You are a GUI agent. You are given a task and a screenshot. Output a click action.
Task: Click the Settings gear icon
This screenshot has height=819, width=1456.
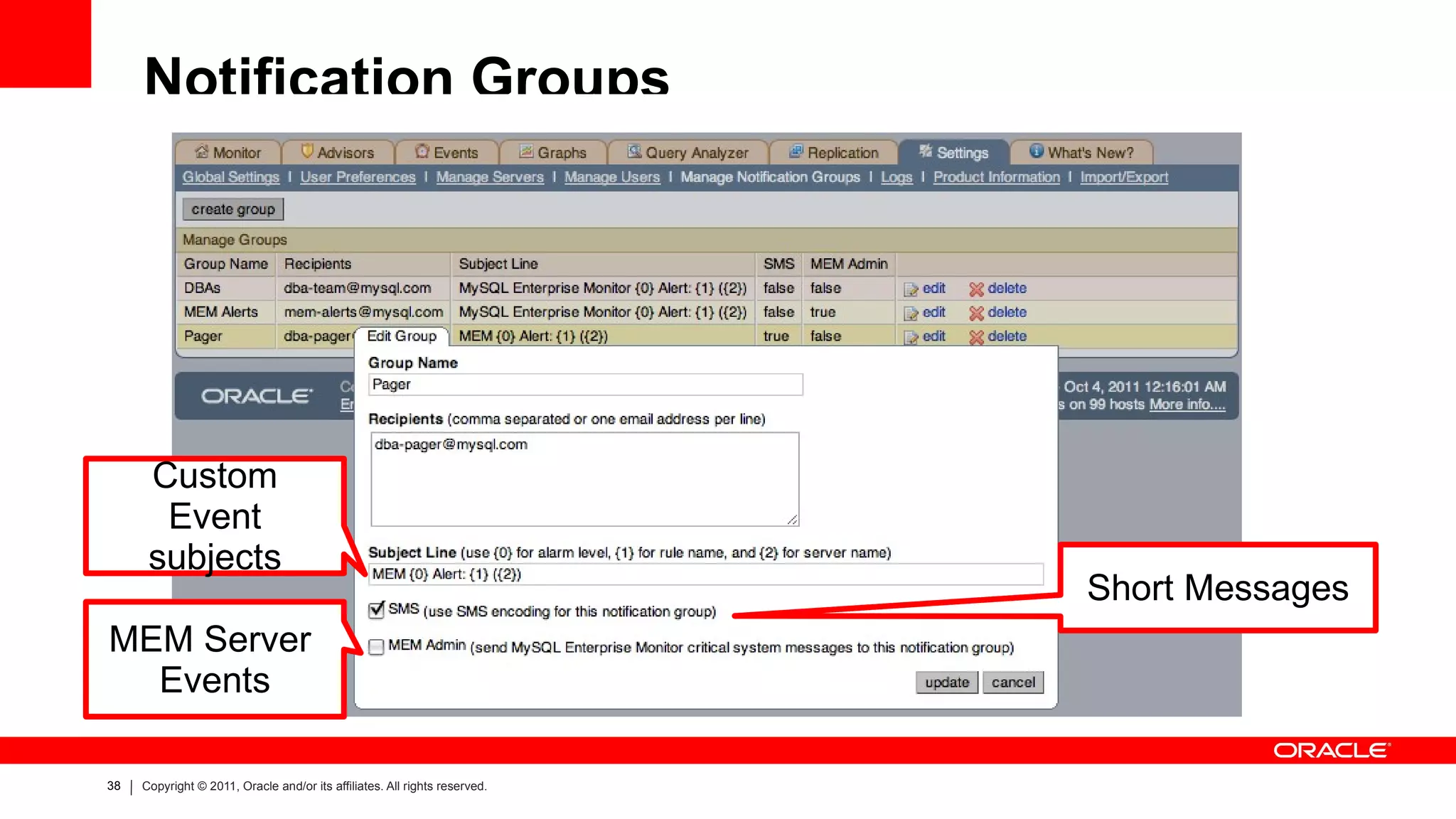point(926,151)
